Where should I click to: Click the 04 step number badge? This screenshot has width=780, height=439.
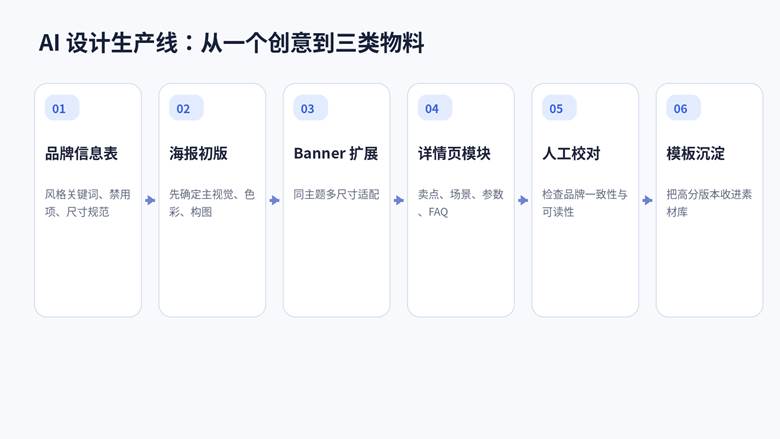click(x=434, y=108)
